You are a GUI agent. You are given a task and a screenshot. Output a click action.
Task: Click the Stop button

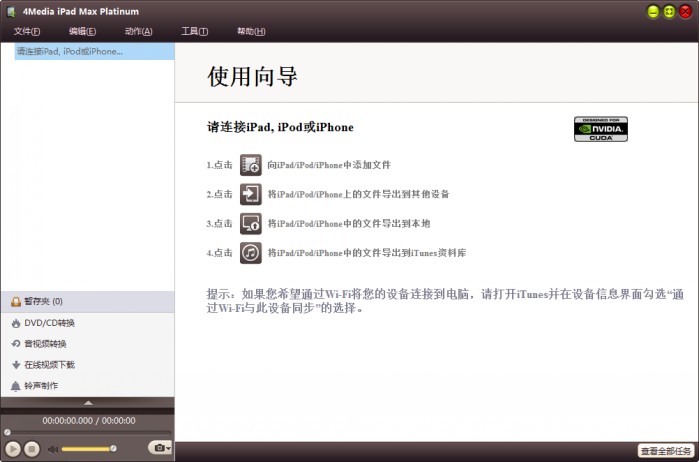pos(32,449)
